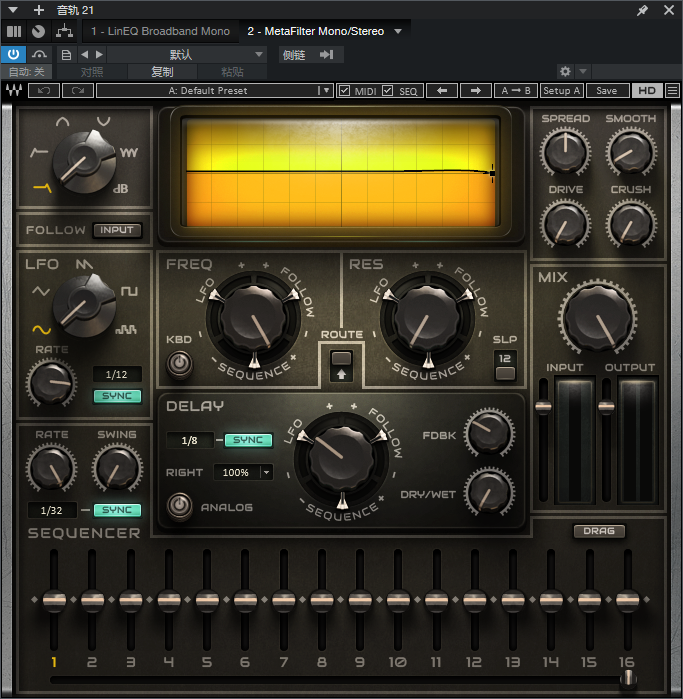Open the preset file page icon
The width and height of the screenshot is (683, 699).
[66, 55]
